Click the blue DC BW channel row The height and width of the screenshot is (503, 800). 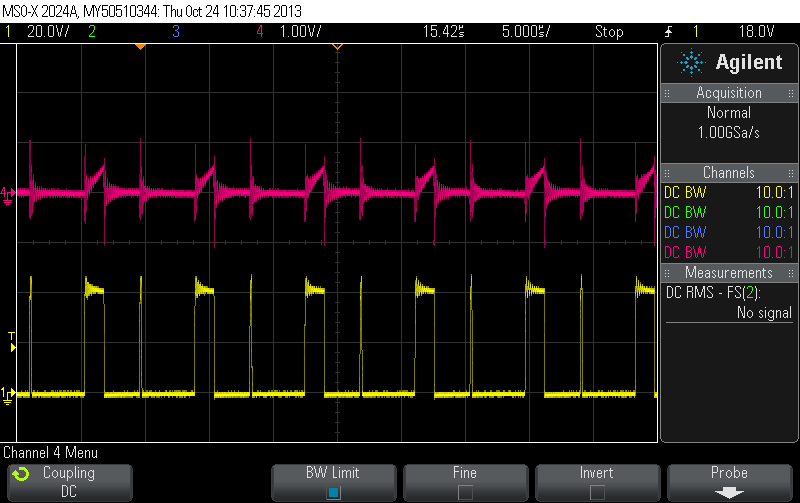729,232
